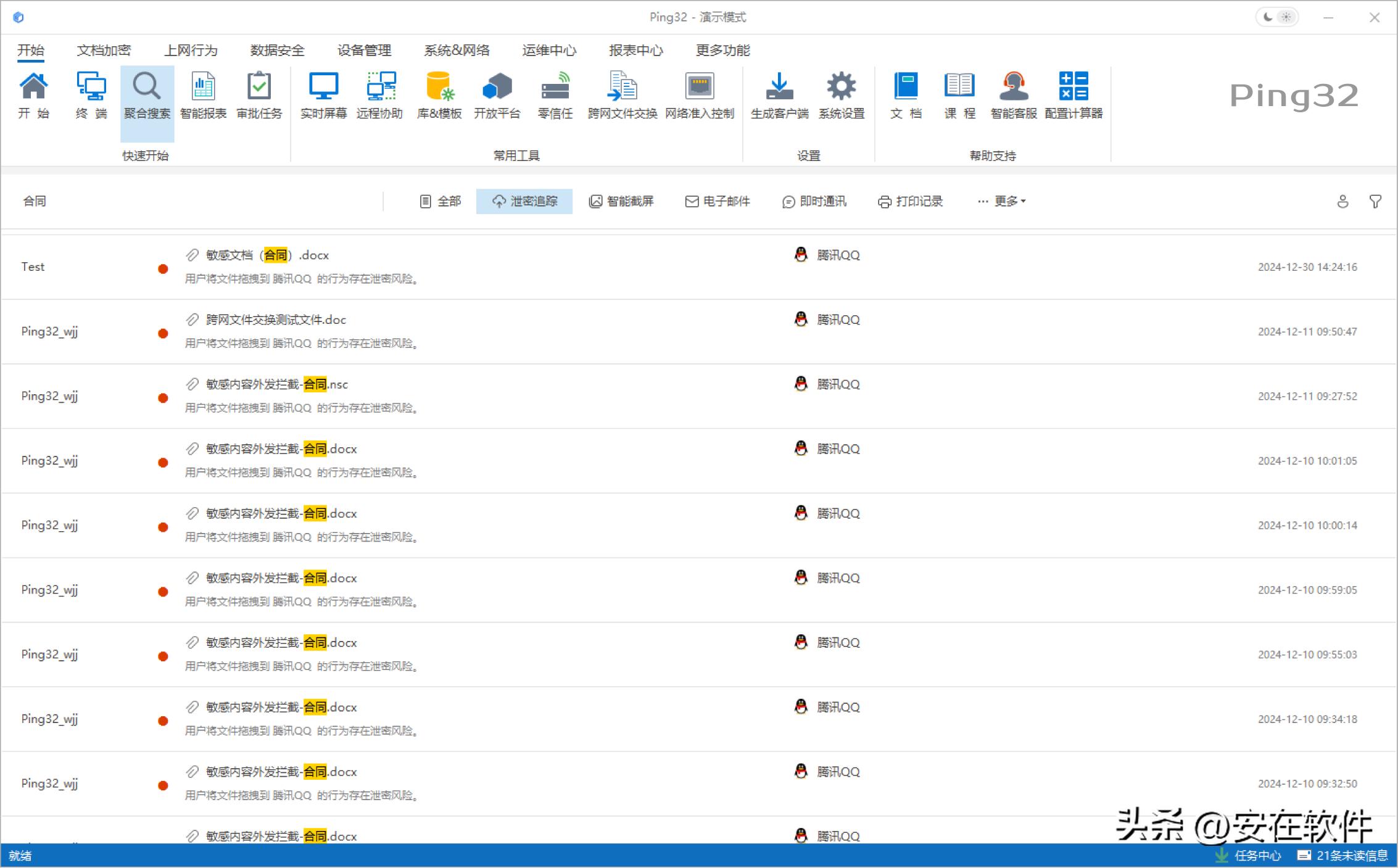Toggle the dark/light theme switch
The height and width of the screenshot is (868, 1398).
click(x=1276, y=17)
